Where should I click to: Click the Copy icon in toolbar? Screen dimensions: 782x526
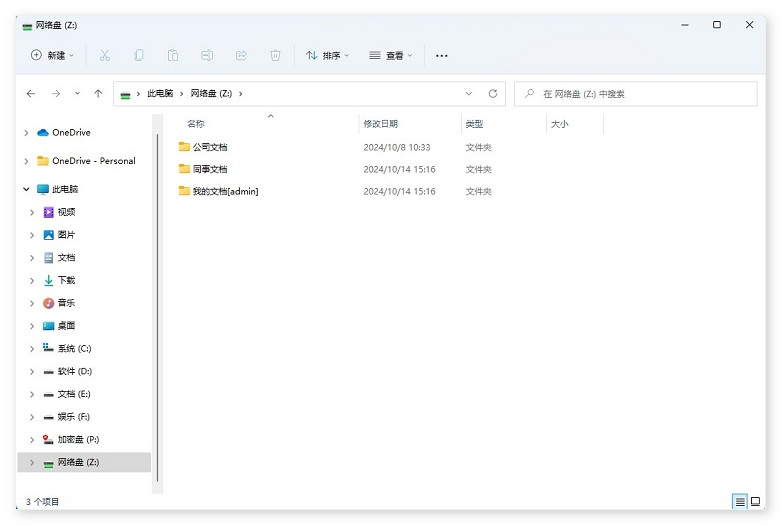click(x=139, y=55)
